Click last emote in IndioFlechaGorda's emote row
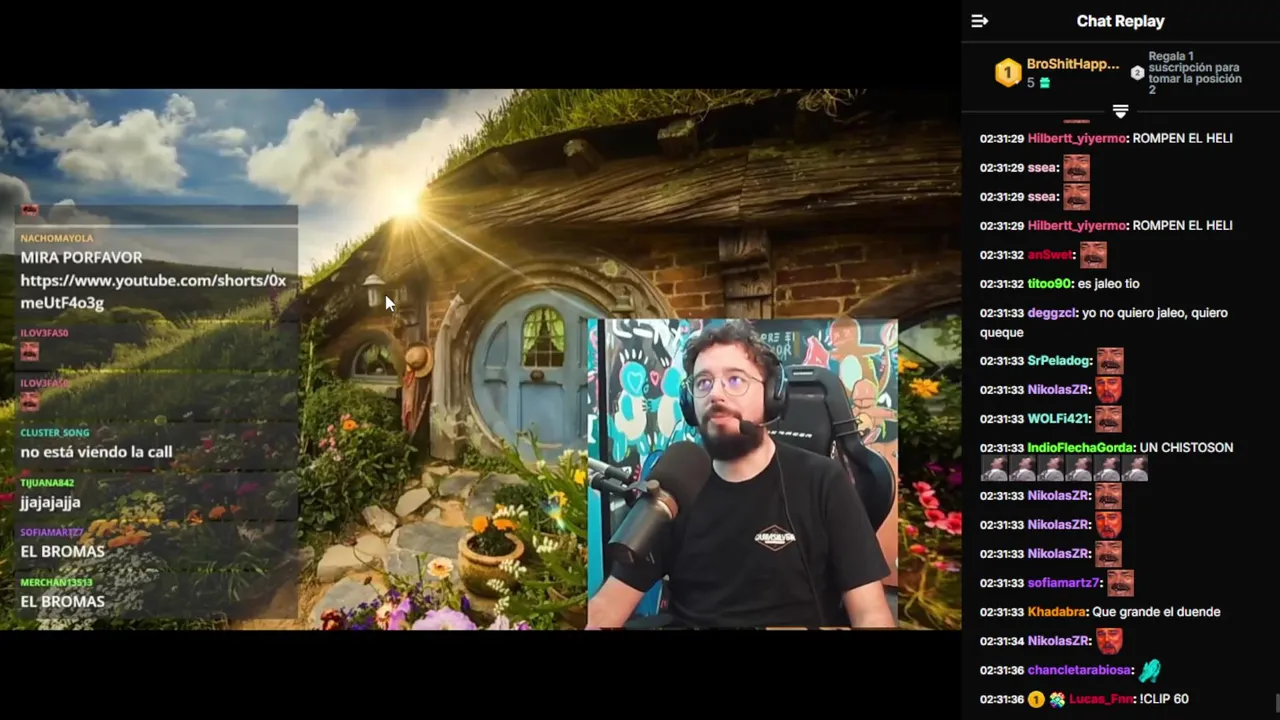Screen dimensions: 1280x720 [x=1134, y=468]
